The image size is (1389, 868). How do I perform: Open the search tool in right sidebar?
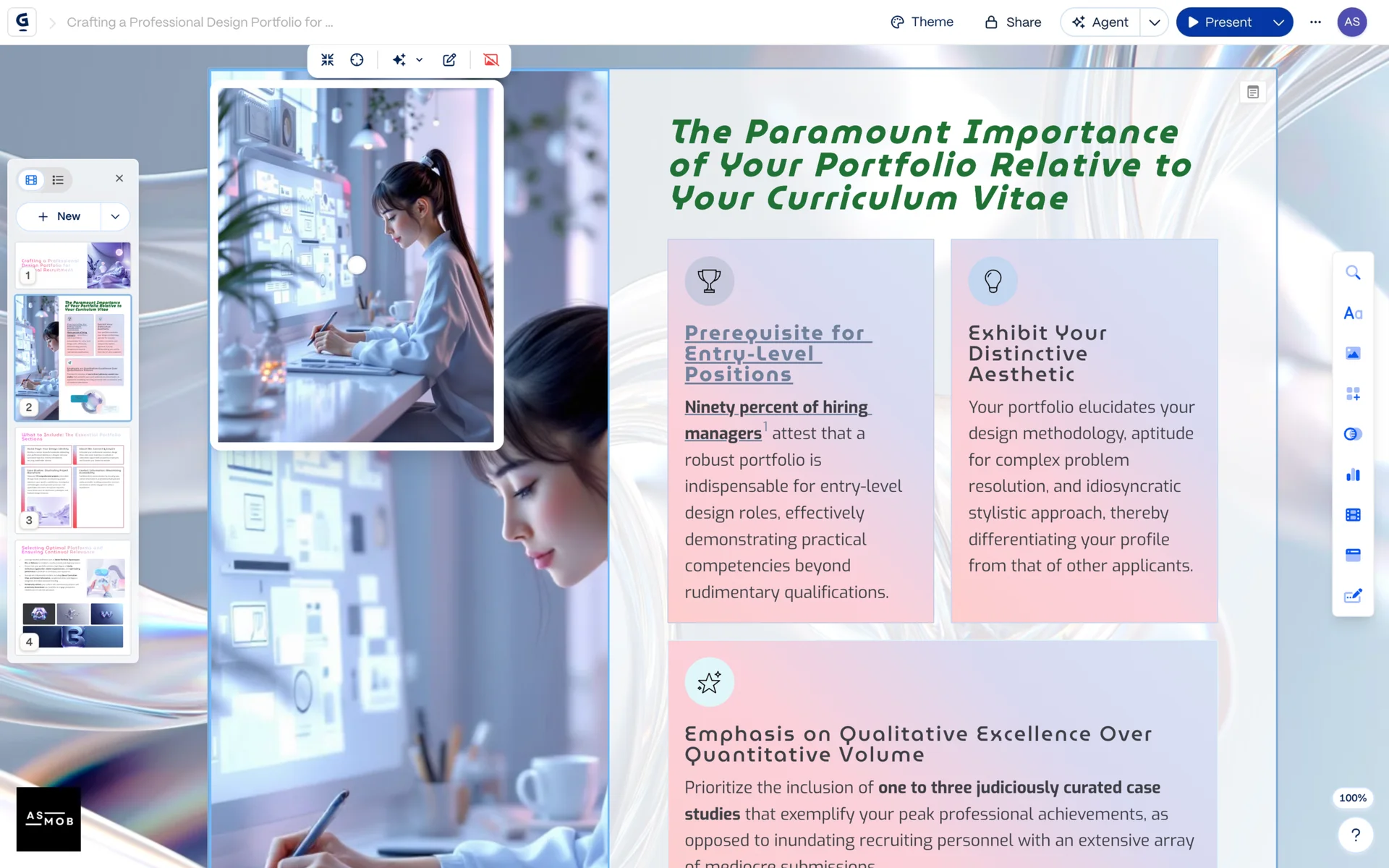[x=1353, y=273]
